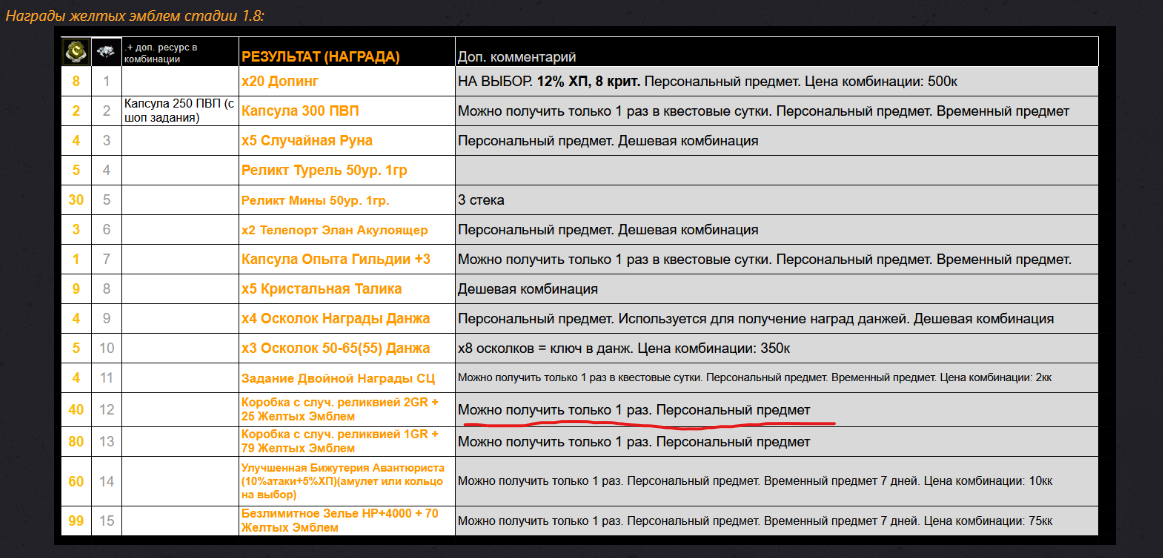The width and height of the screenshot is (1163, 558).
Task: Open the 'x5 Случайная Руна' reward
Action: (306, 141)
